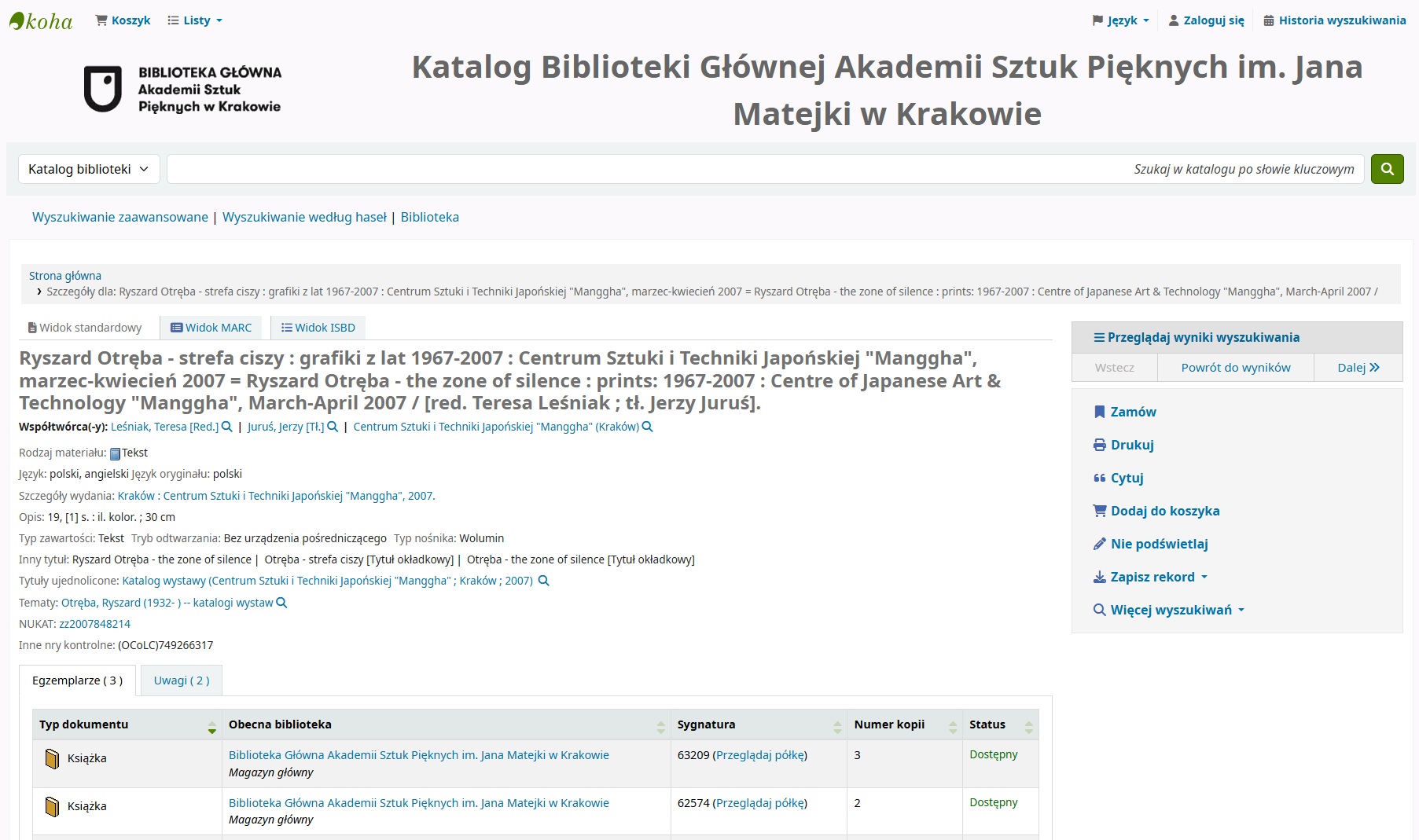Click magnifier next to Otręba subject heading
The height and width of the screenshot is (840, 1419).
point(281,603)
